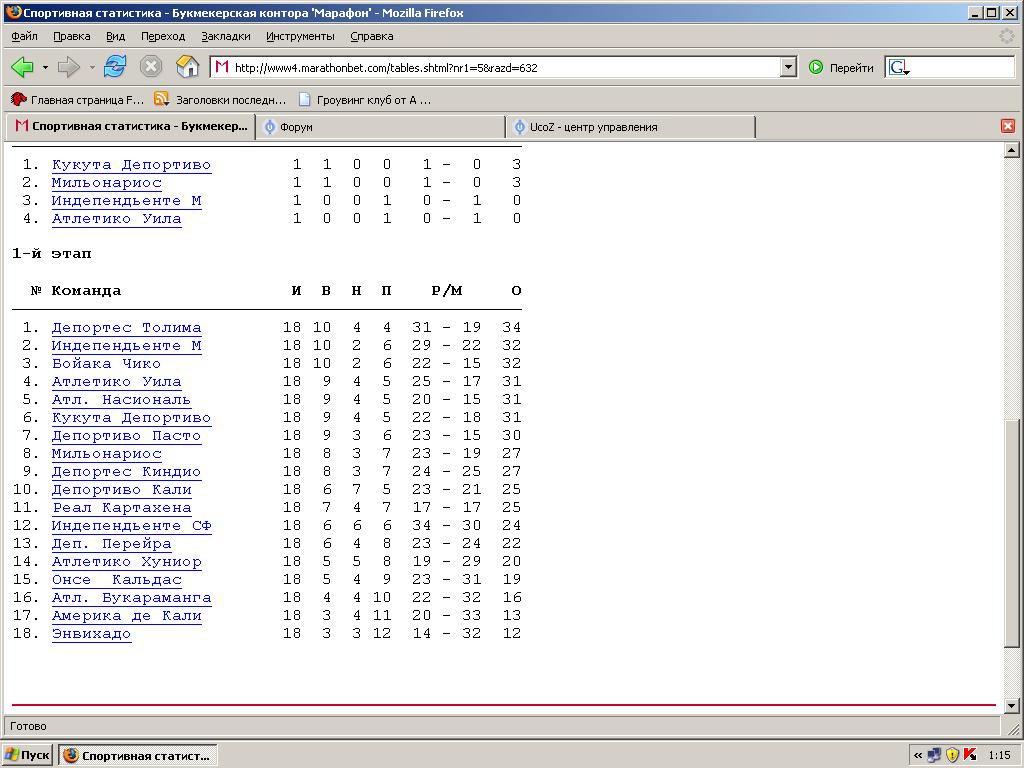Click the Stop loading icon

pyautogui.click(x=150, y=67)
